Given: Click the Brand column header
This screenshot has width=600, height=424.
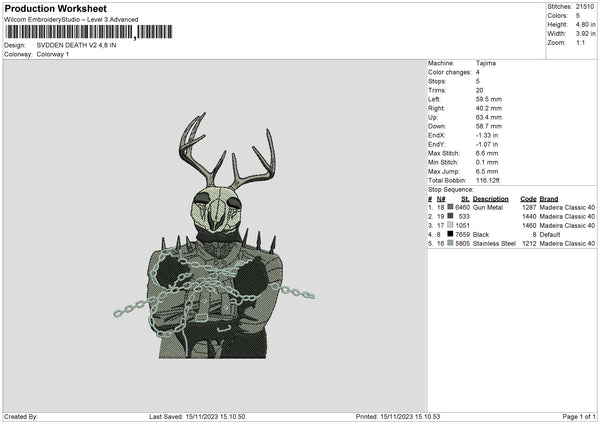Looking at the screenshot, I should (549, 199).
